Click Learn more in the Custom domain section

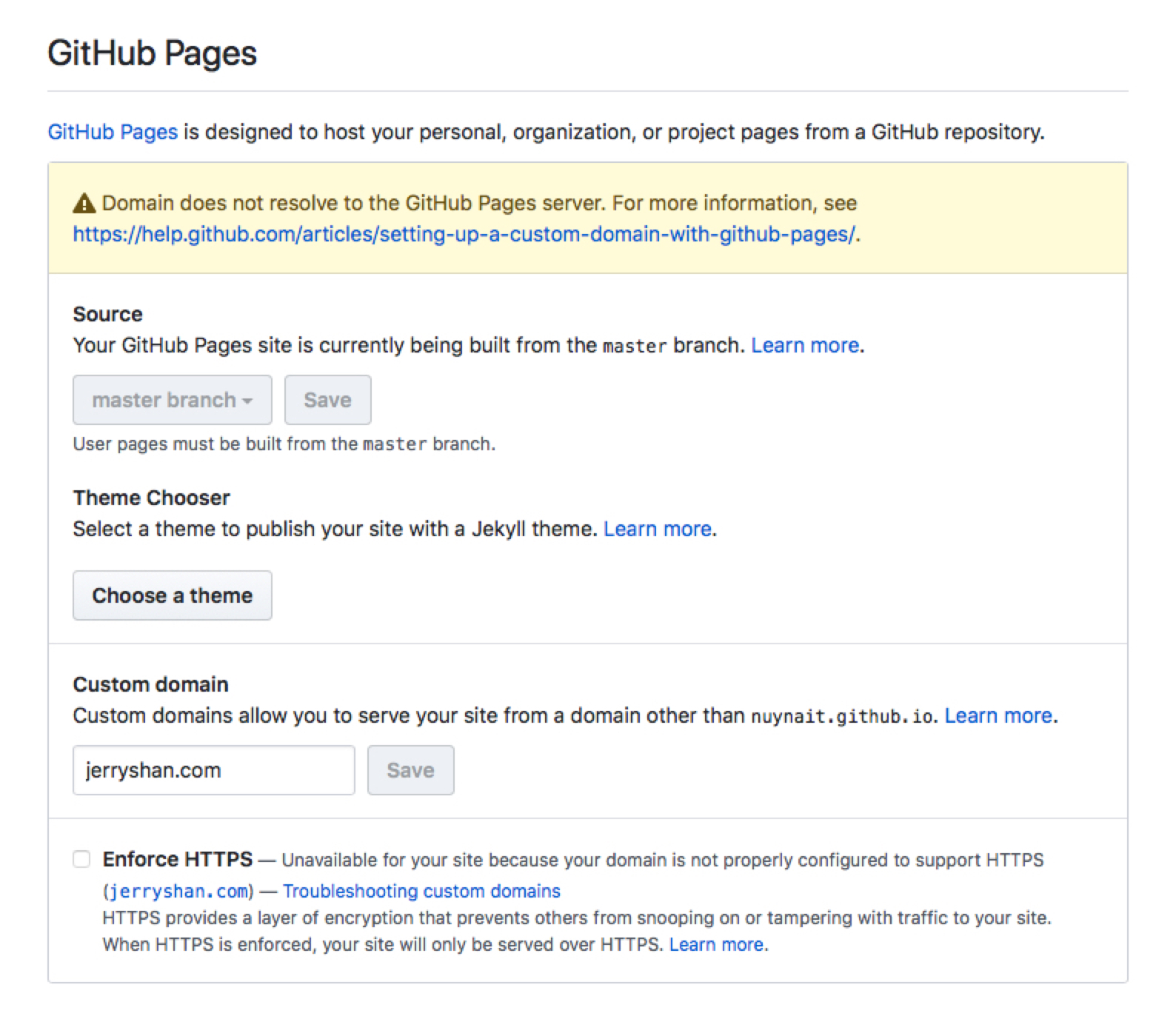pyautogui.click(x=998, y=715)
